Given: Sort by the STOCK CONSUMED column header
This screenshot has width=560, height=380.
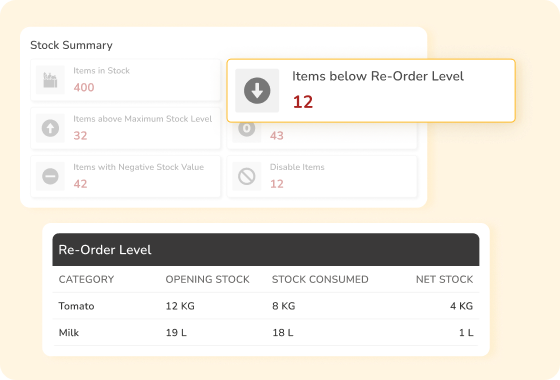Looking at the screenshot, I should (x=320, y=279).
